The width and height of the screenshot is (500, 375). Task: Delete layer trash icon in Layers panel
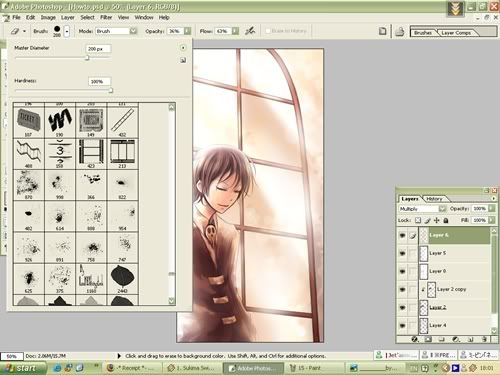click(x=484, y=339)
